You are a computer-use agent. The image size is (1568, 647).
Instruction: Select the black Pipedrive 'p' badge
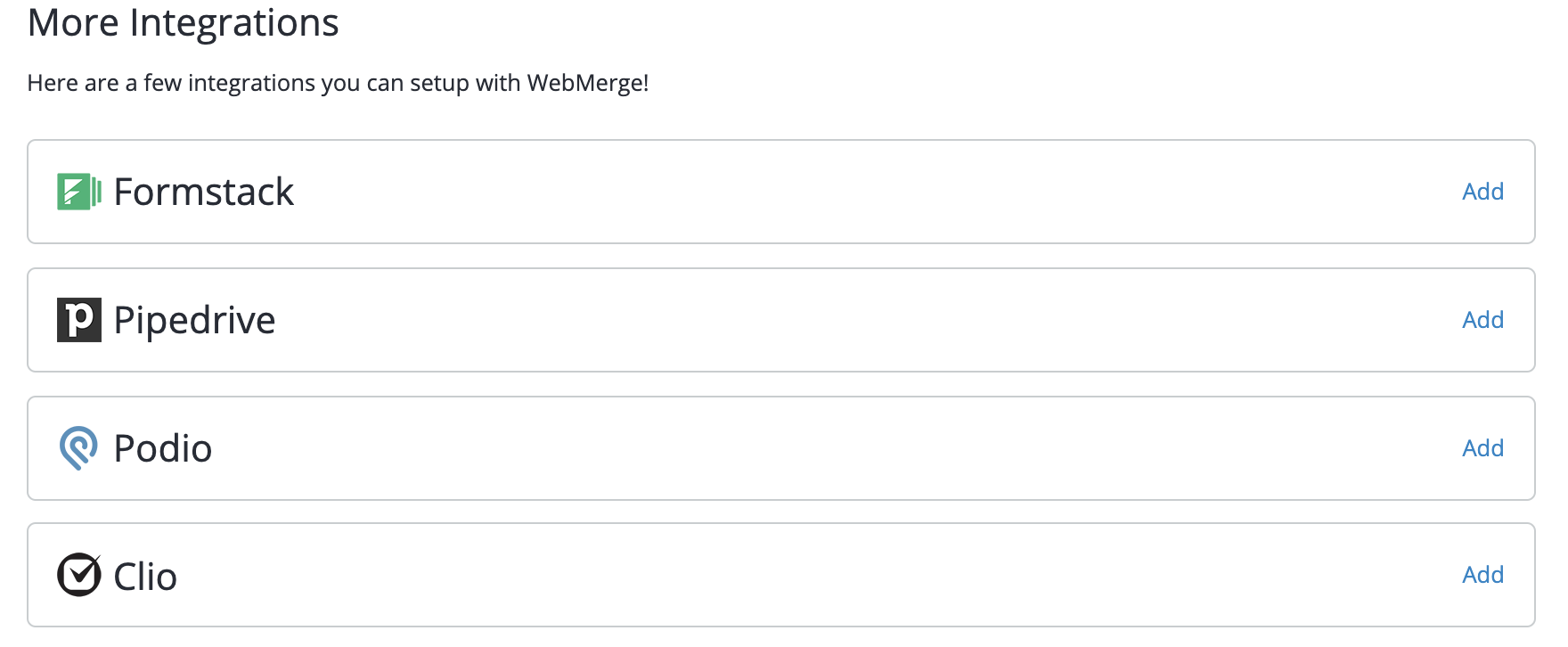[79, 319]
